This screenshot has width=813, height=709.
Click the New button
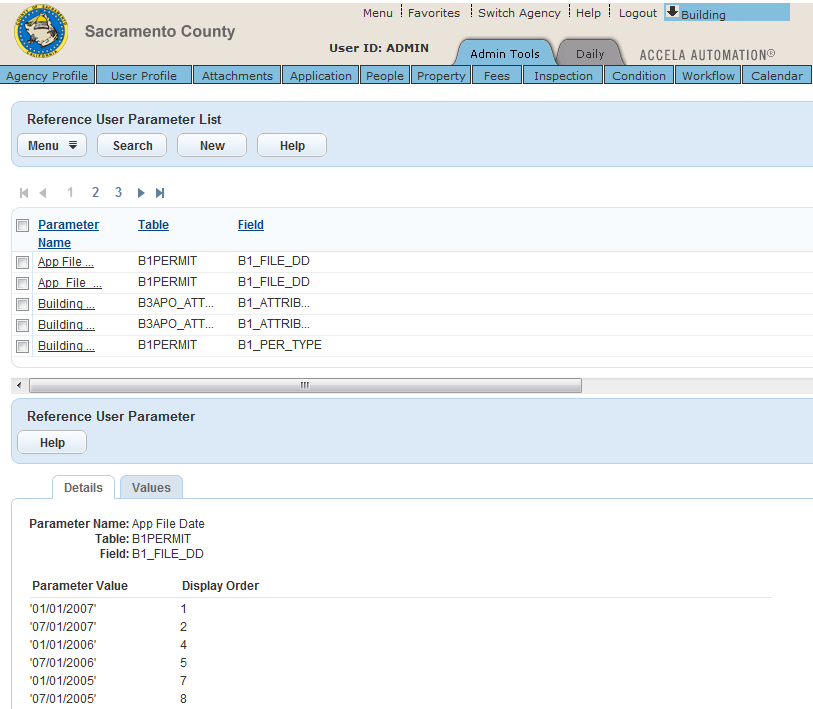212,146
